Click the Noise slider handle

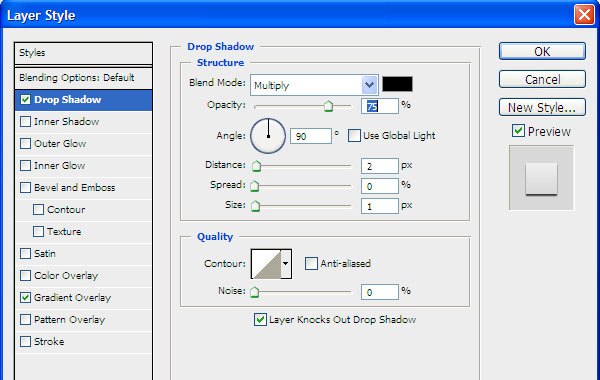pos(254,292)
